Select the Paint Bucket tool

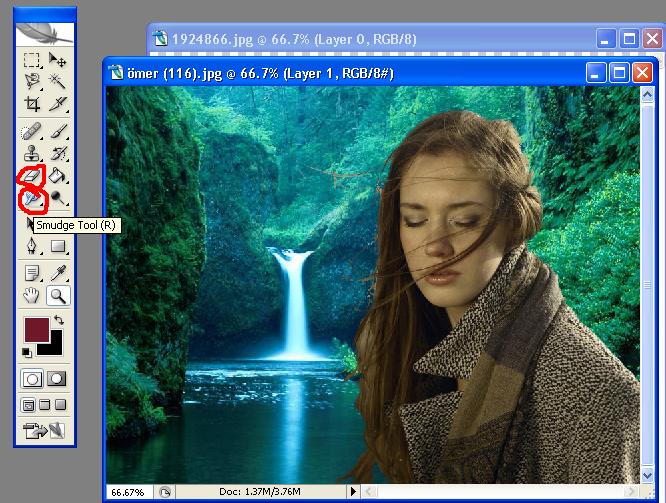point(57,175)
